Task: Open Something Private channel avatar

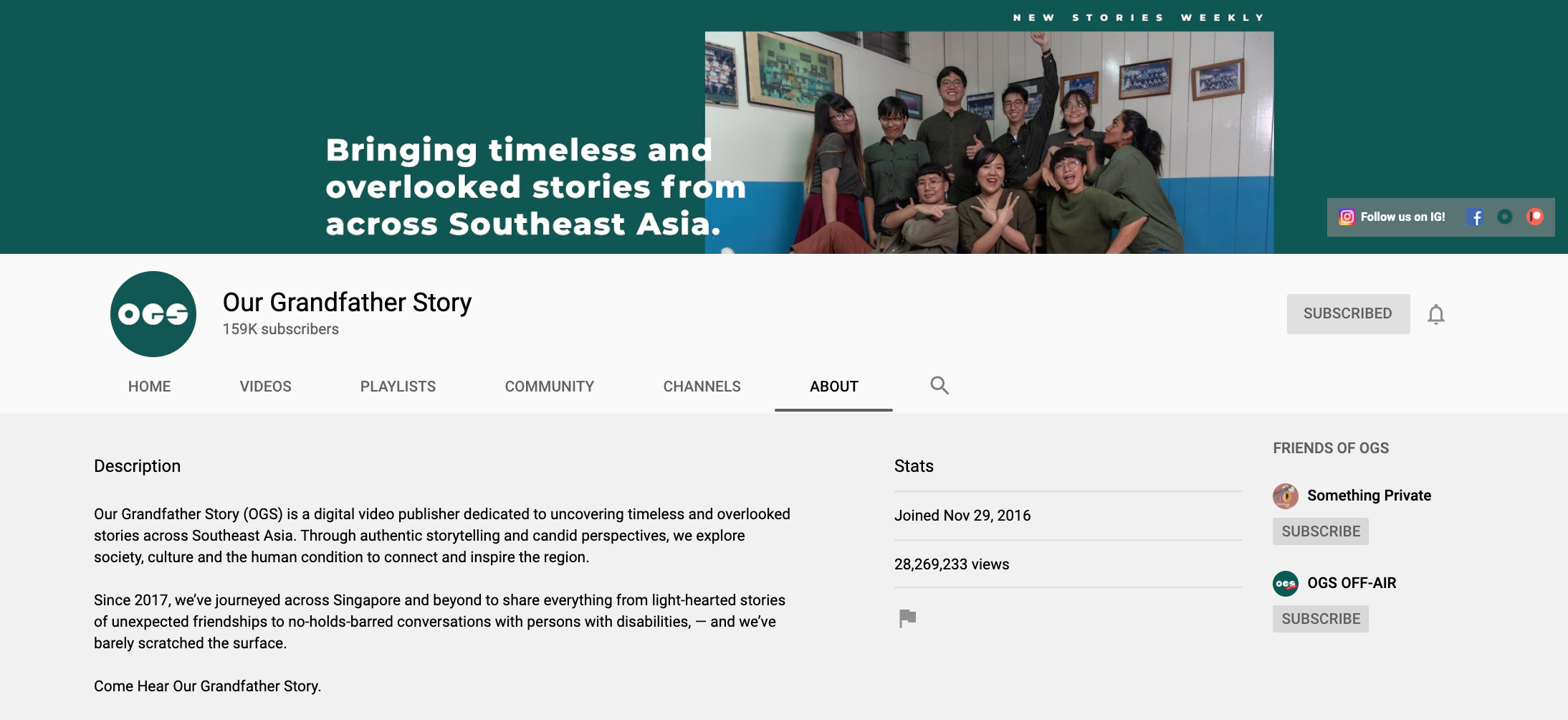Action: pyautogui.click(x=1286, y=496)
